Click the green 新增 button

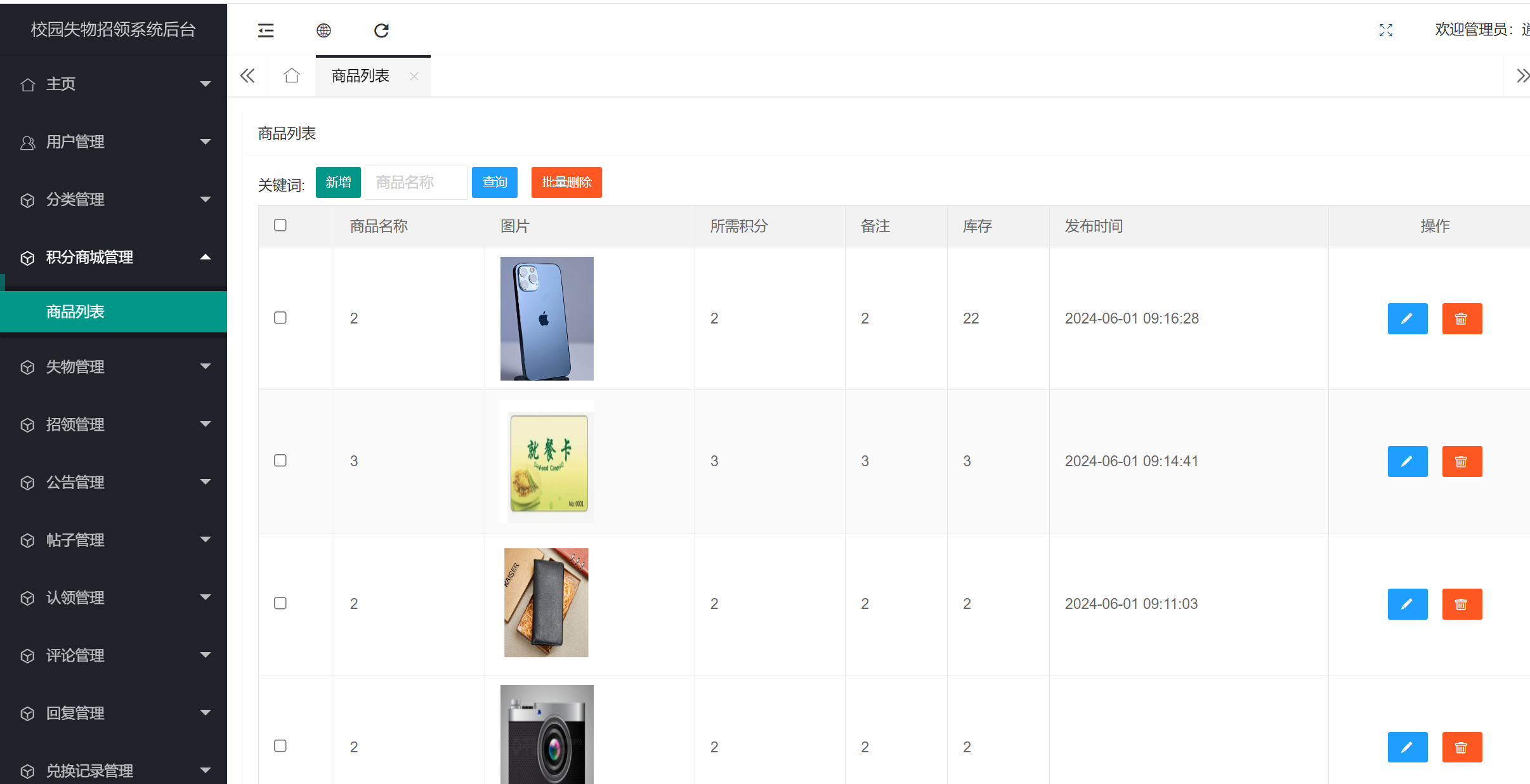point(338,183)
